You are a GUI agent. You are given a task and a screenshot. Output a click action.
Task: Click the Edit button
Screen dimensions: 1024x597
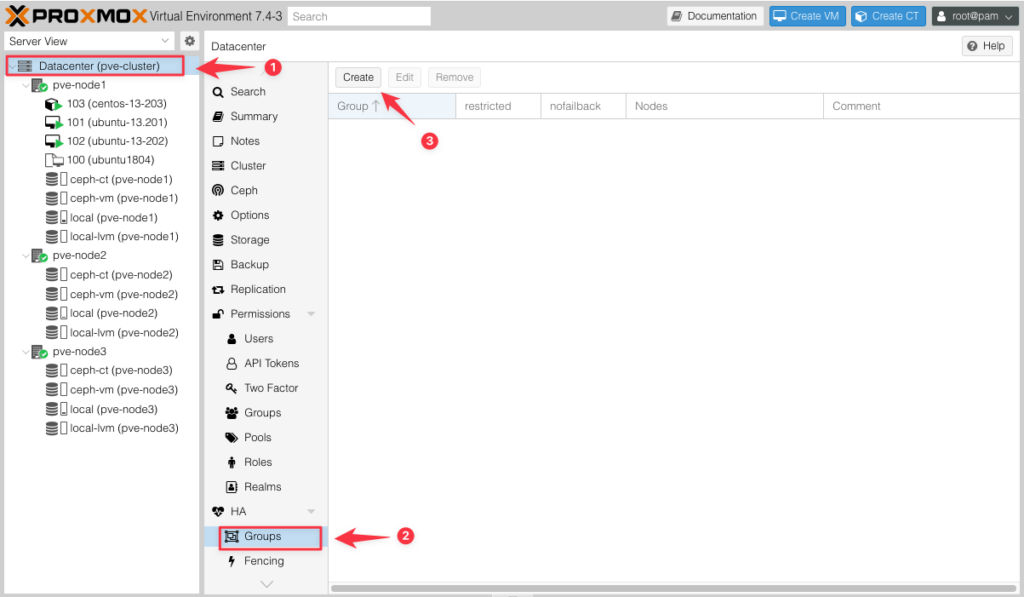click(404, 77)
